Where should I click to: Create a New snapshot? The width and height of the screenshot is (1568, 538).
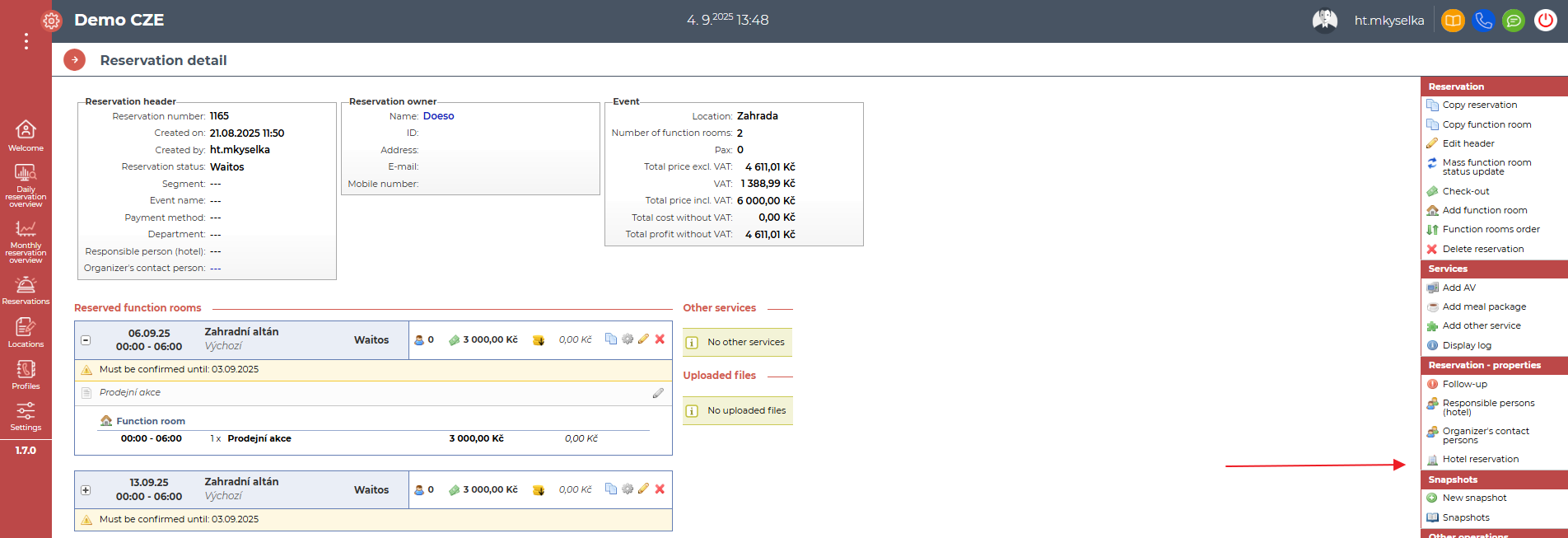tap(1474, 498)
